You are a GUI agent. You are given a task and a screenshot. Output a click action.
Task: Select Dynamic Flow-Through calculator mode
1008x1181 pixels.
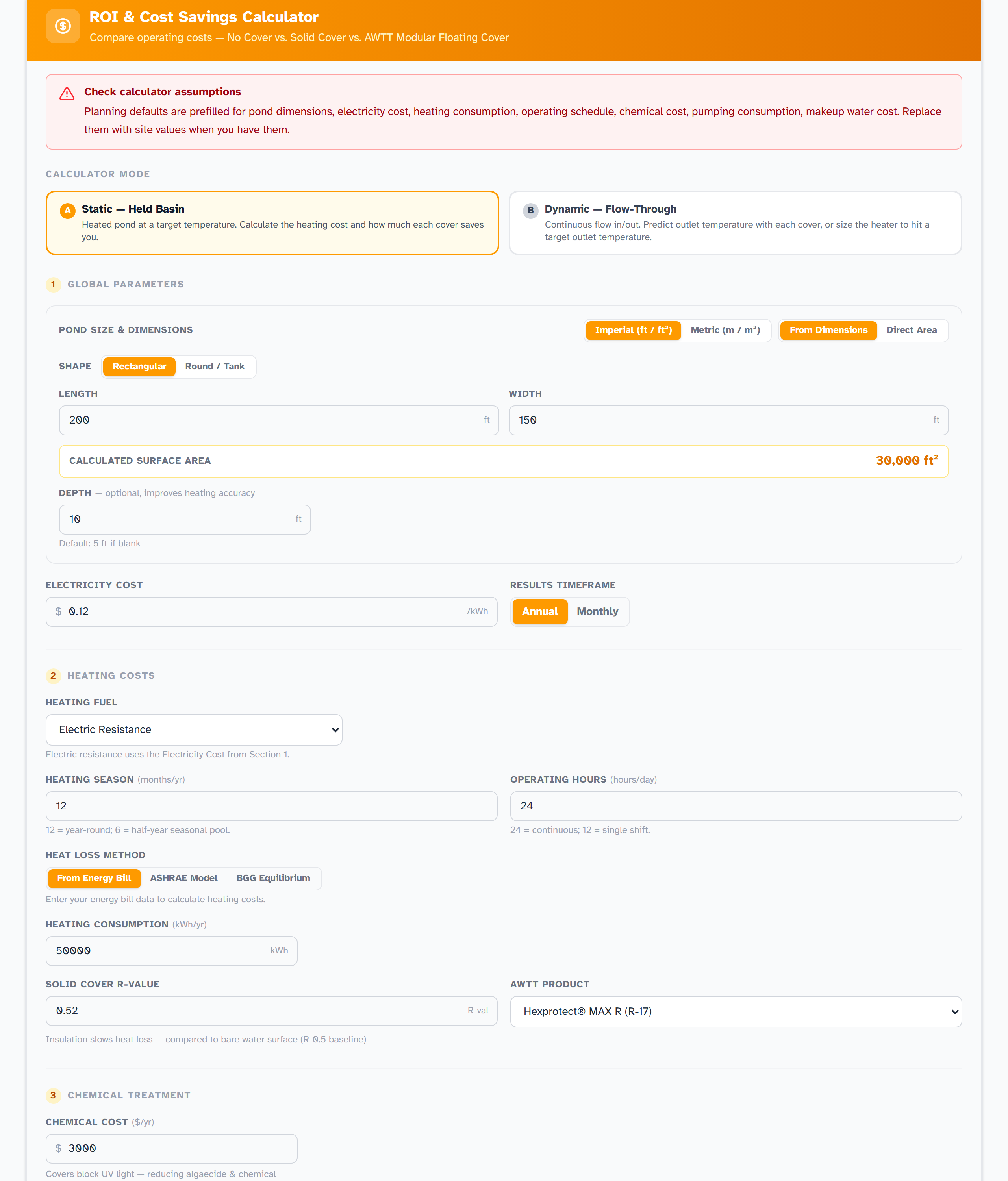735,223
